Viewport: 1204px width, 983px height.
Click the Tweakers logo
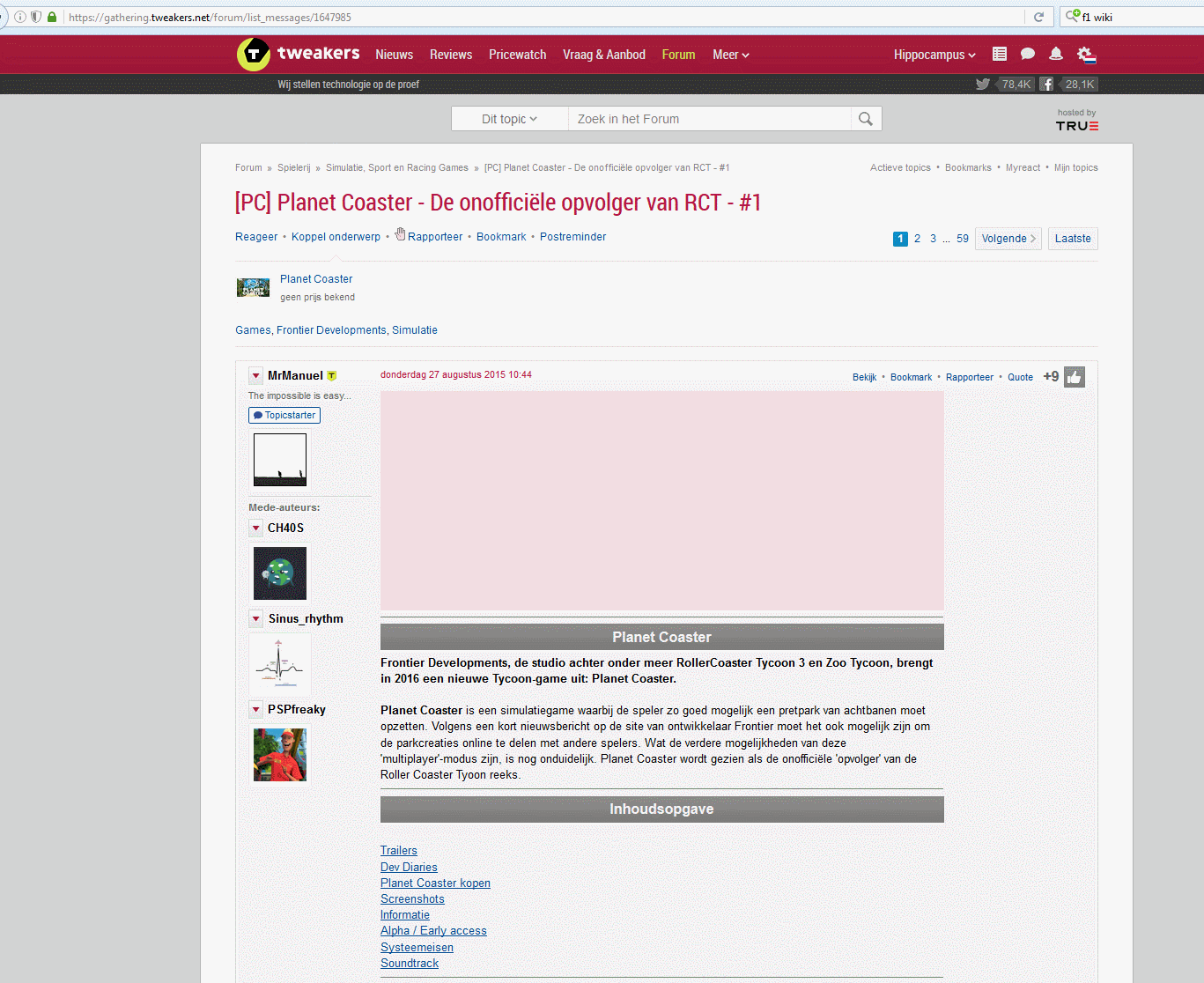(x=299, y=54)
